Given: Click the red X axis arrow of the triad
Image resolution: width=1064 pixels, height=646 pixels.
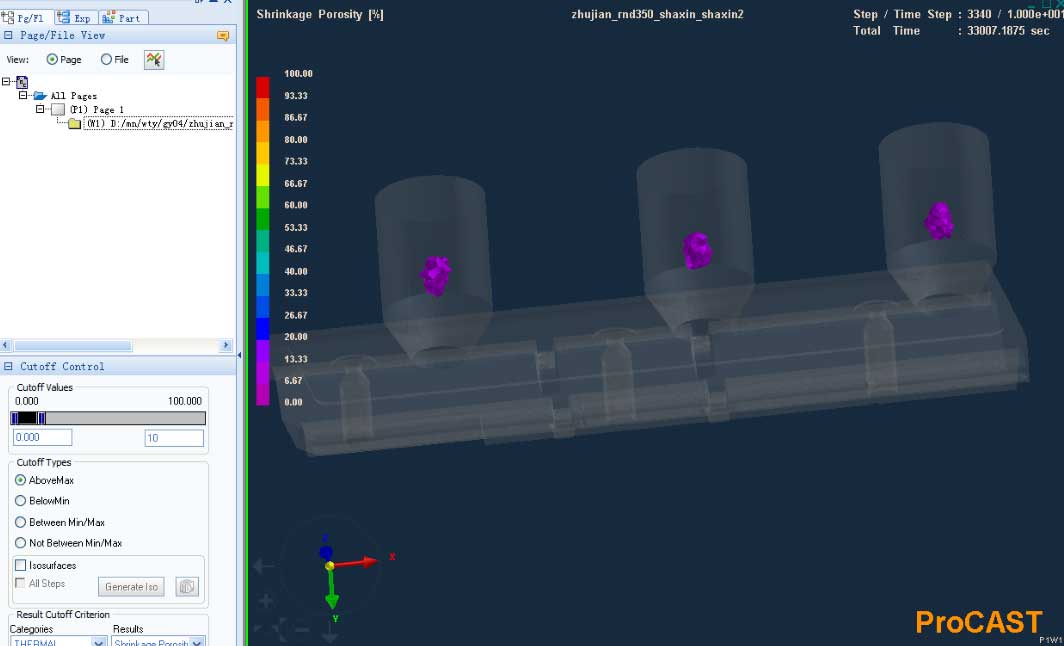Looking at the screenshot, I should click(x=358, y=562).
